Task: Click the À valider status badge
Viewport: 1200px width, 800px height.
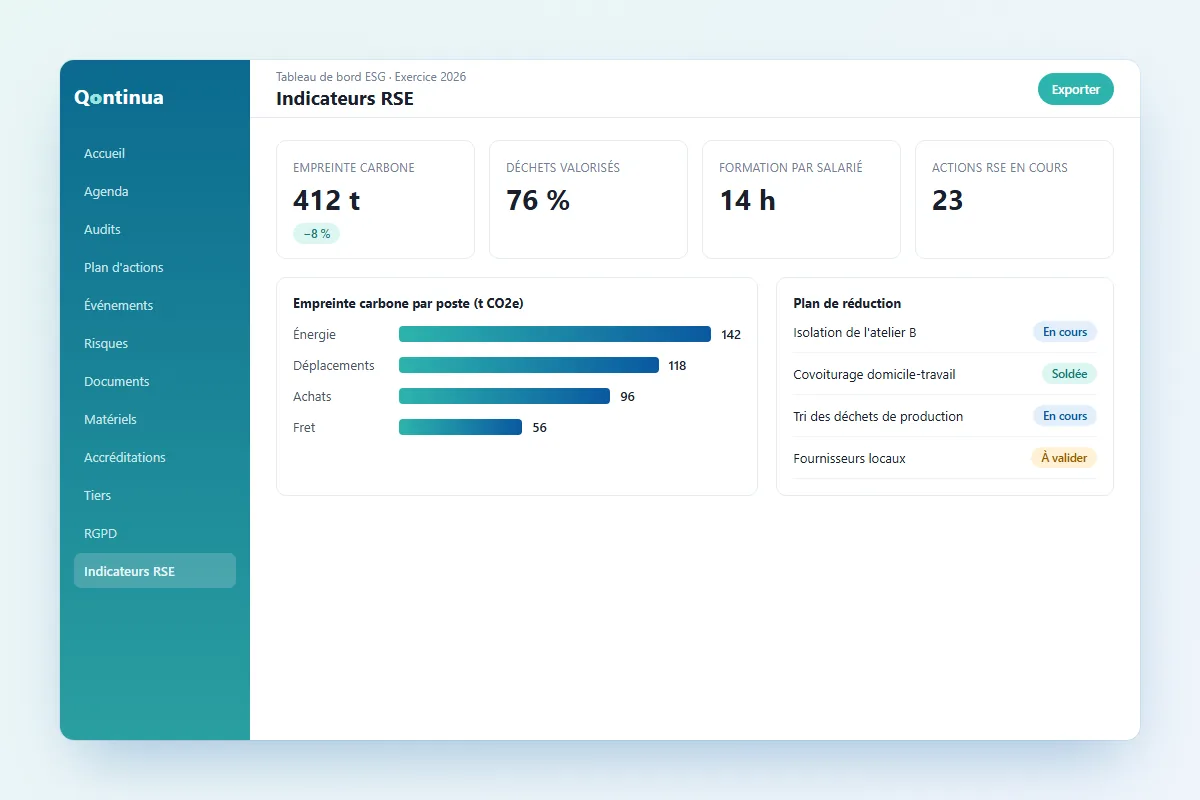Action: point(1064,458)
